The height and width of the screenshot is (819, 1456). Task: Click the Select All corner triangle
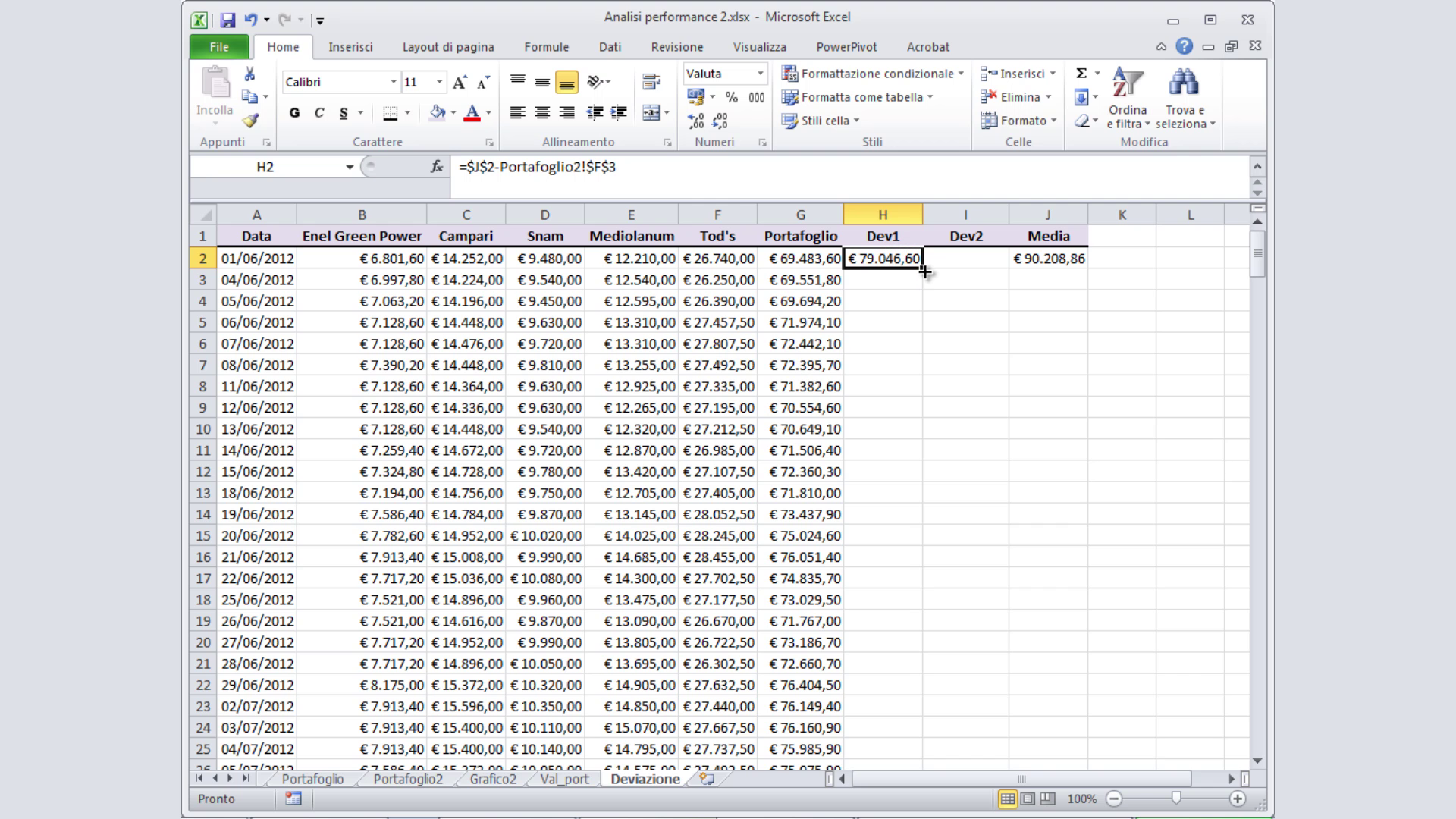click(x=204, y=215)
